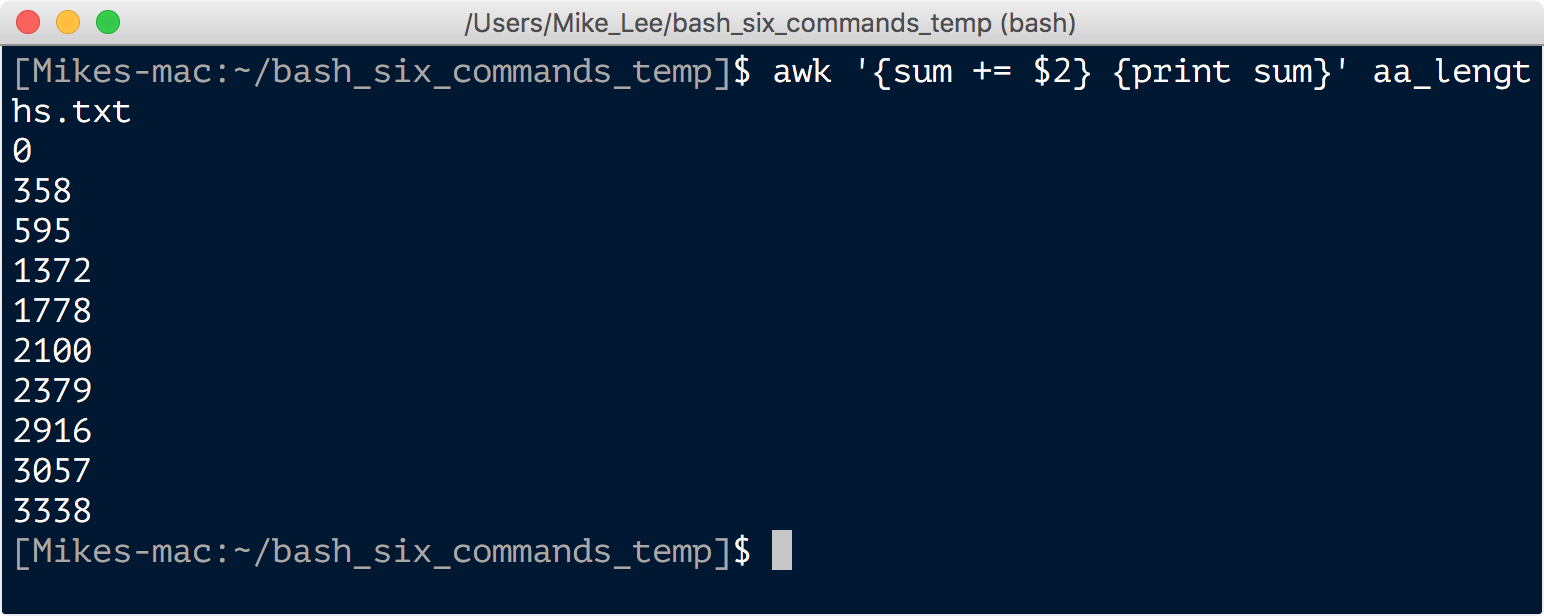The width and height of the screenshot is (1544, 616).
Task: Minimize the terminal with yellow button
Action: coord(68,22)
